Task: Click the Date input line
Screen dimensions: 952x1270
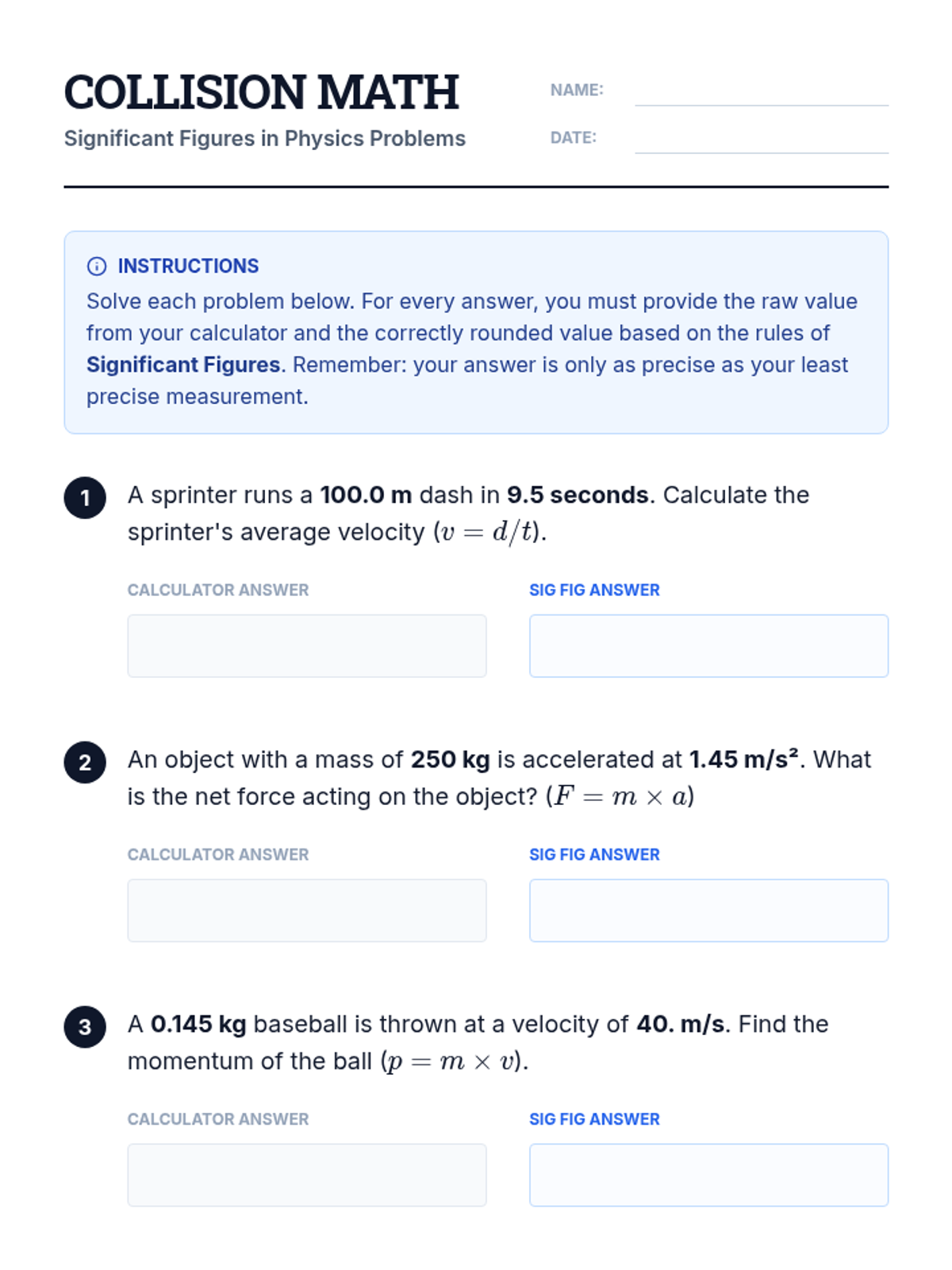Action: pos(761,141)
